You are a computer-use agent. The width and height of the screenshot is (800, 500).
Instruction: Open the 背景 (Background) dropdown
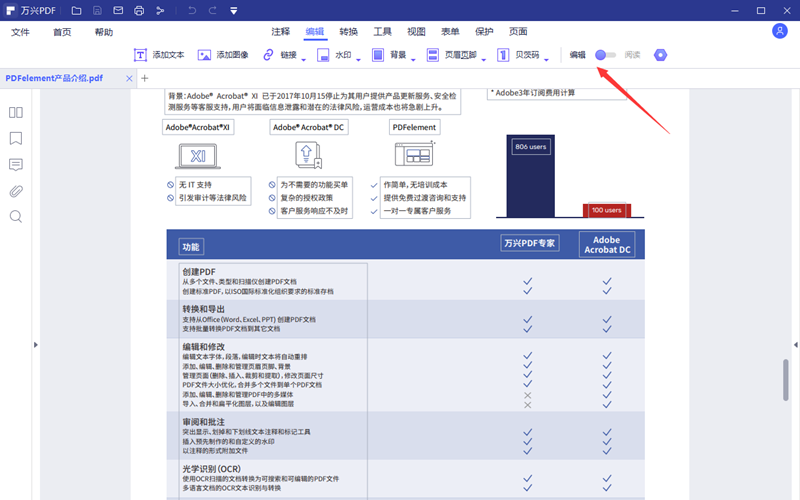[412, 58]
